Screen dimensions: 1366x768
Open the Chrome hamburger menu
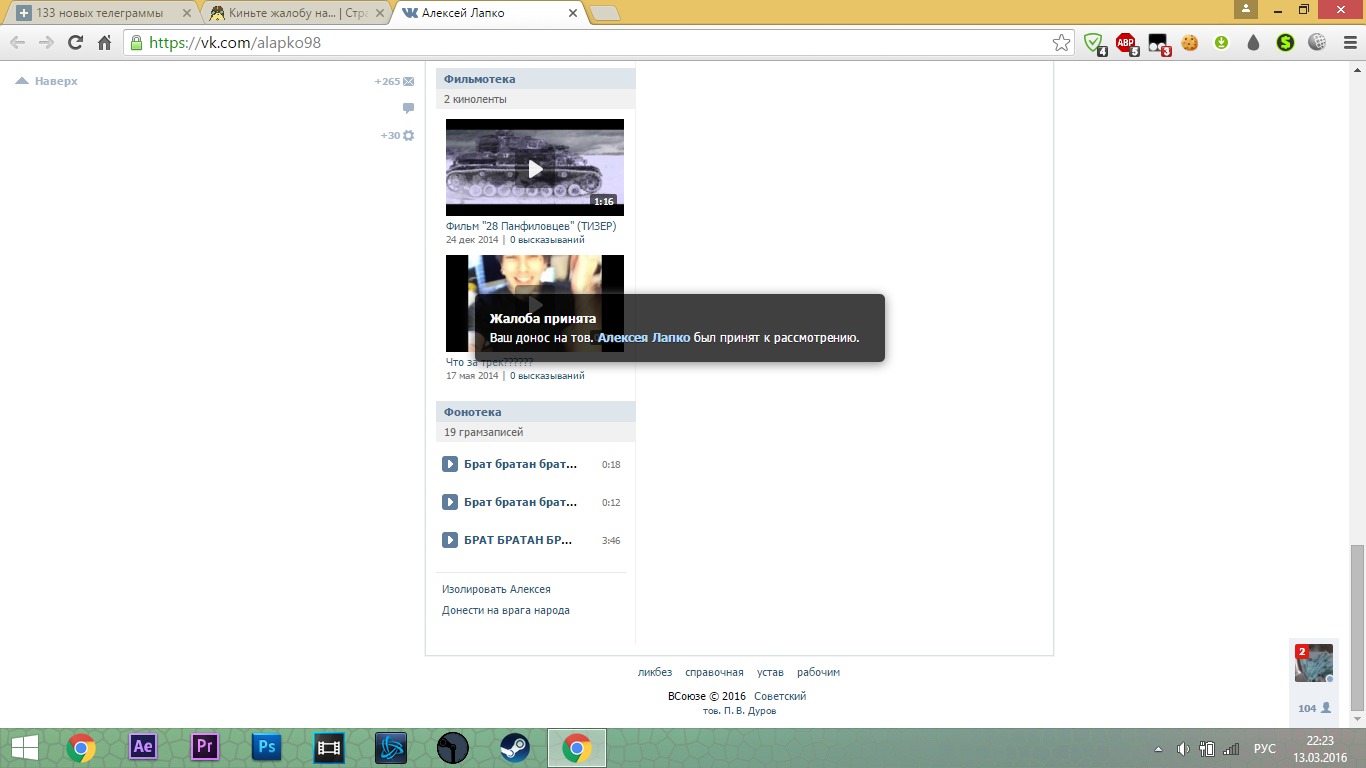1349,43
